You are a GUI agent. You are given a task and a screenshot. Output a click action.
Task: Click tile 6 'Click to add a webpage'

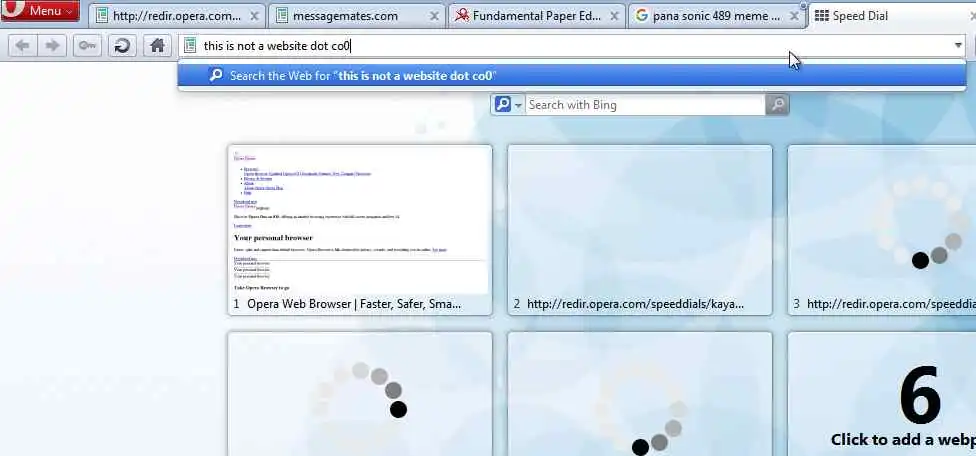(x=882, y=394)
